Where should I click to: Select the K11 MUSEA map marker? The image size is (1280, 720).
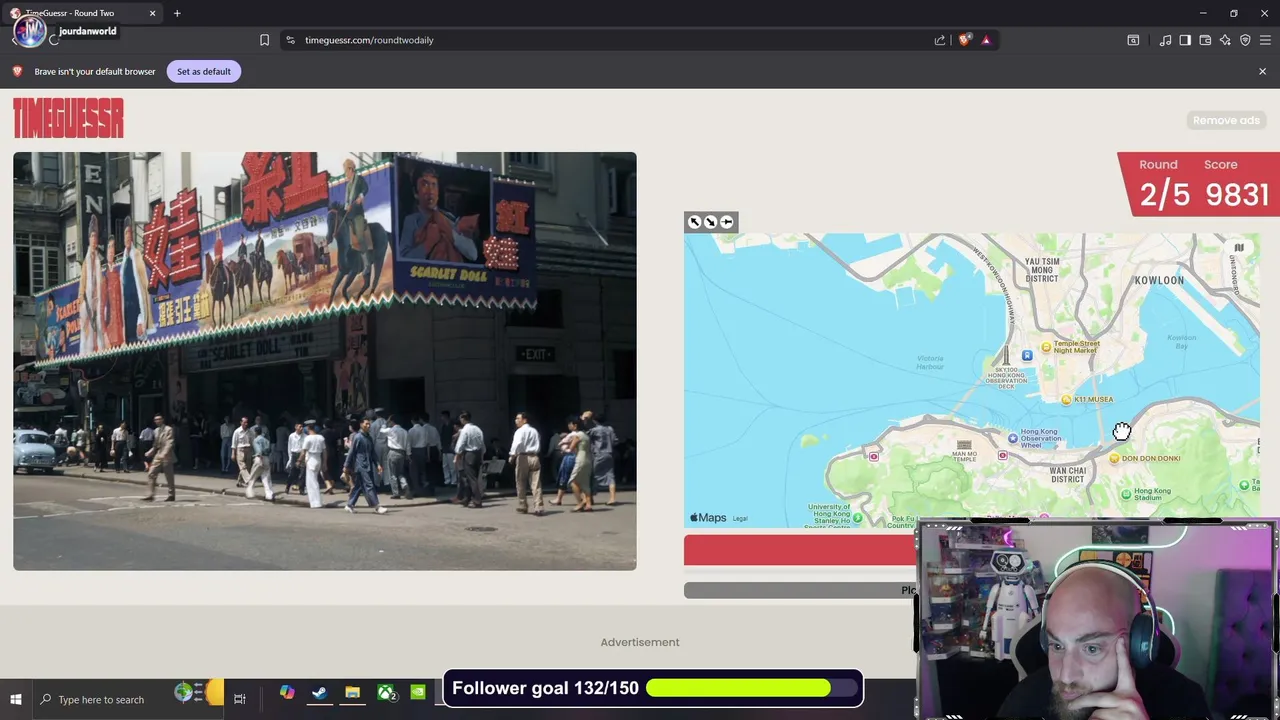(x=1066, y=400)
